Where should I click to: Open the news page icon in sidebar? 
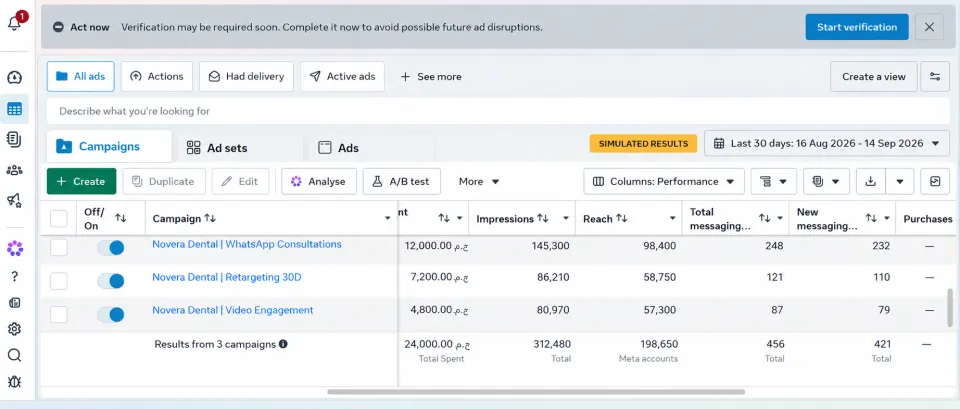tap(15, 302)
